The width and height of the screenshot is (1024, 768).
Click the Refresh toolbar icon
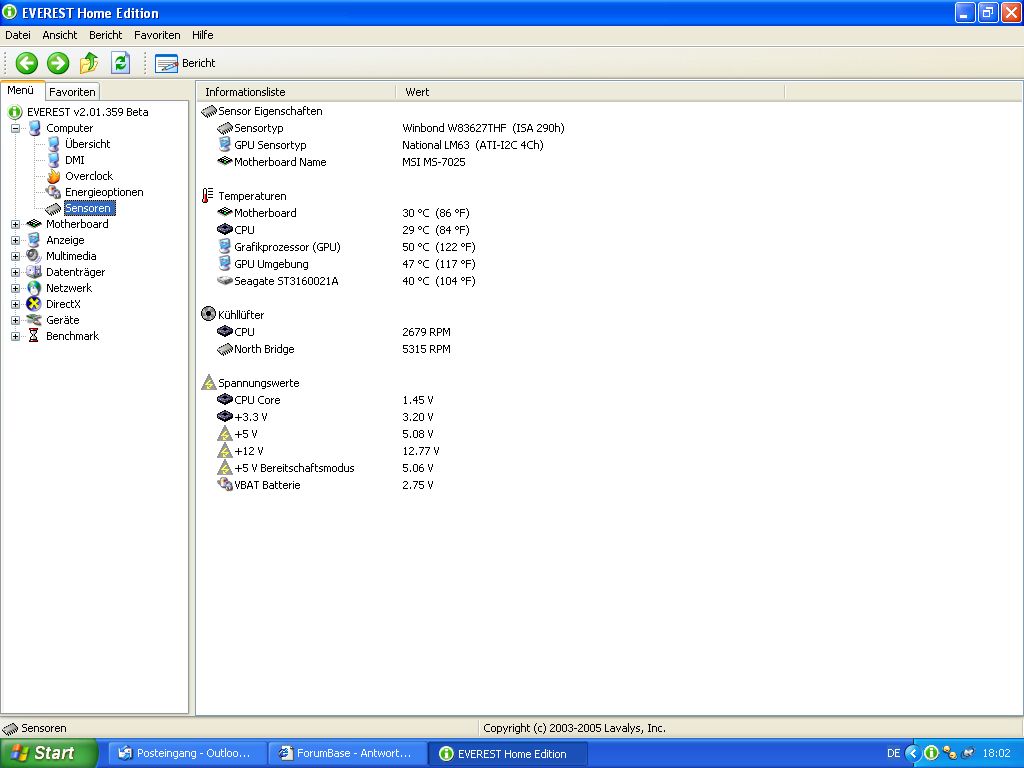pyautogui.click(x=120, y=63)
